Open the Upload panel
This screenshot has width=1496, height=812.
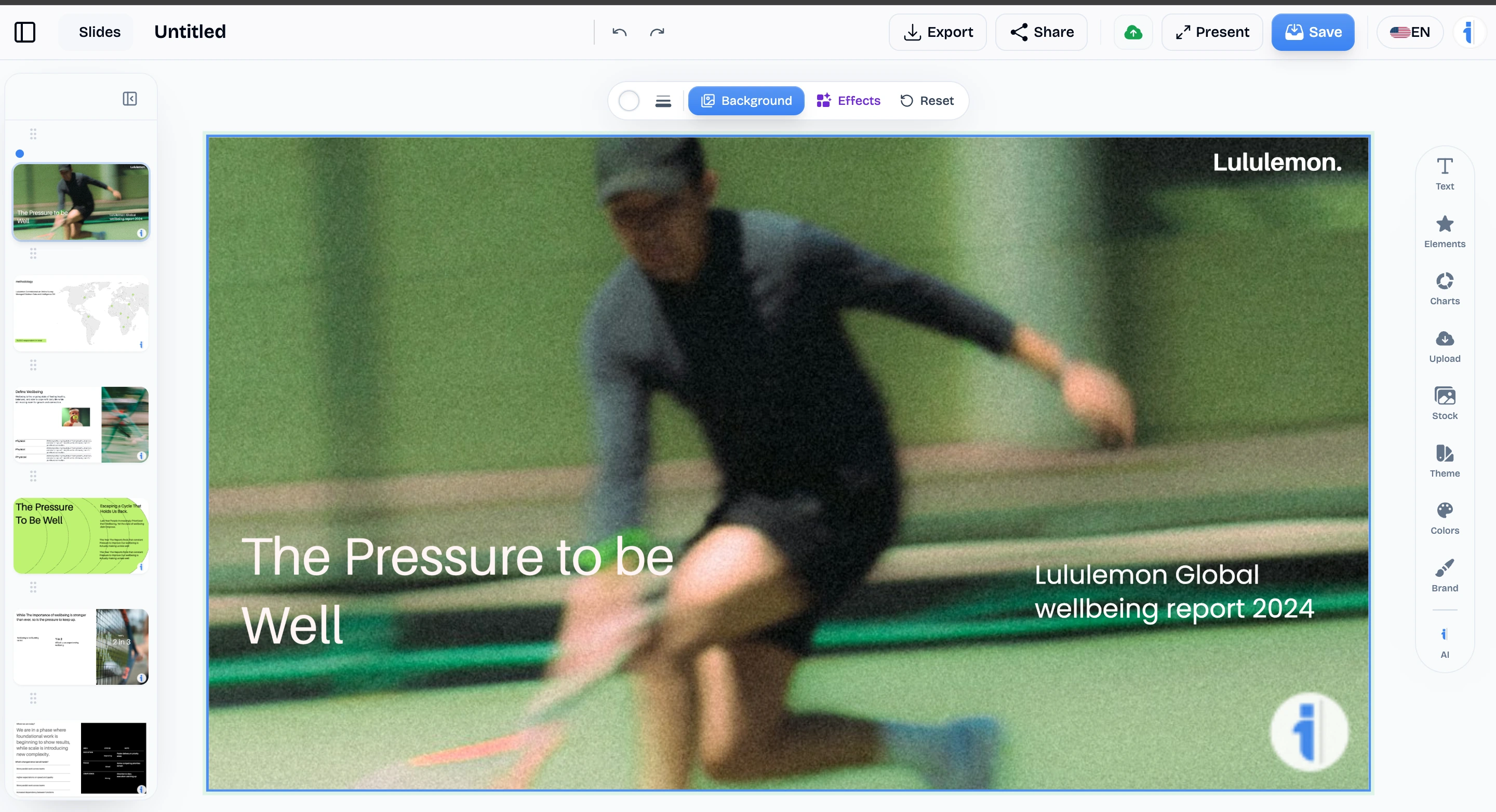click(1444, 346)
